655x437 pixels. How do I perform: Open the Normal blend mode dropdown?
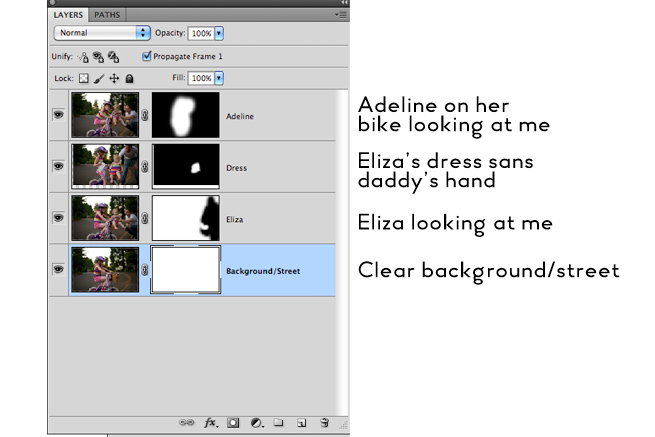pos(102,33)
